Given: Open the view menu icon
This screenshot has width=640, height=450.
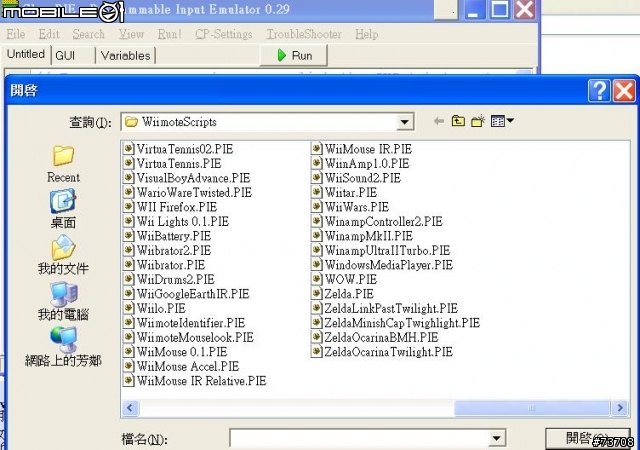Looking at the screenshot, I should [502, 121].
